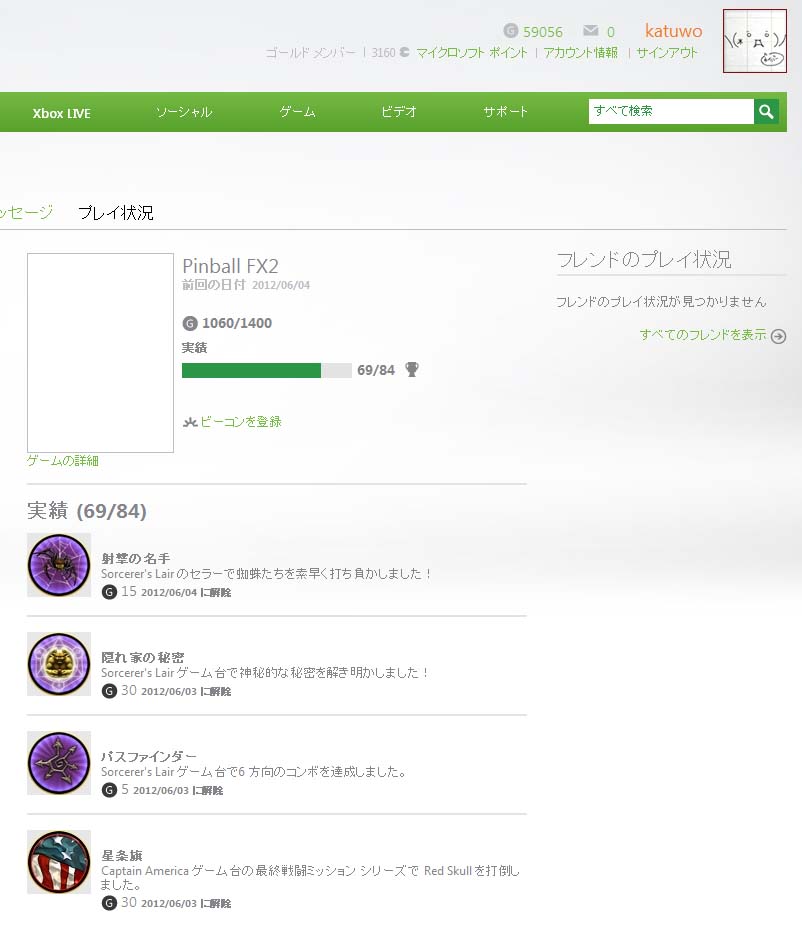
Task: Open the spider web achievement icon 射撃の名手
Action: tap(59, 565)
